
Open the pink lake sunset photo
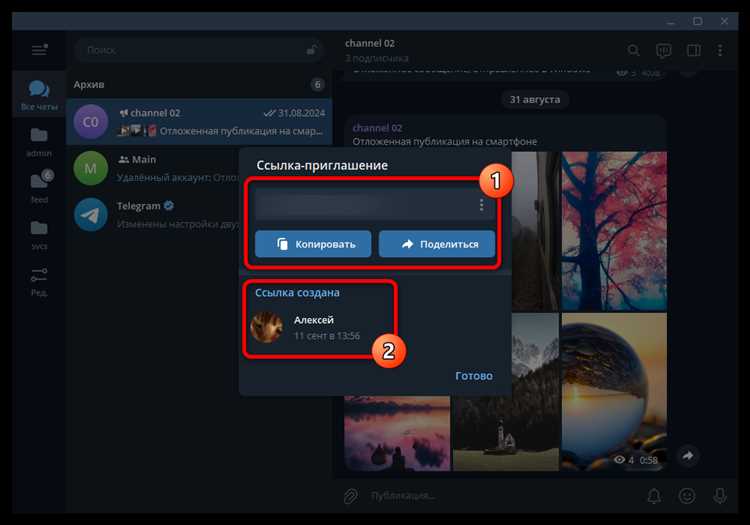[x=397, y=433]
